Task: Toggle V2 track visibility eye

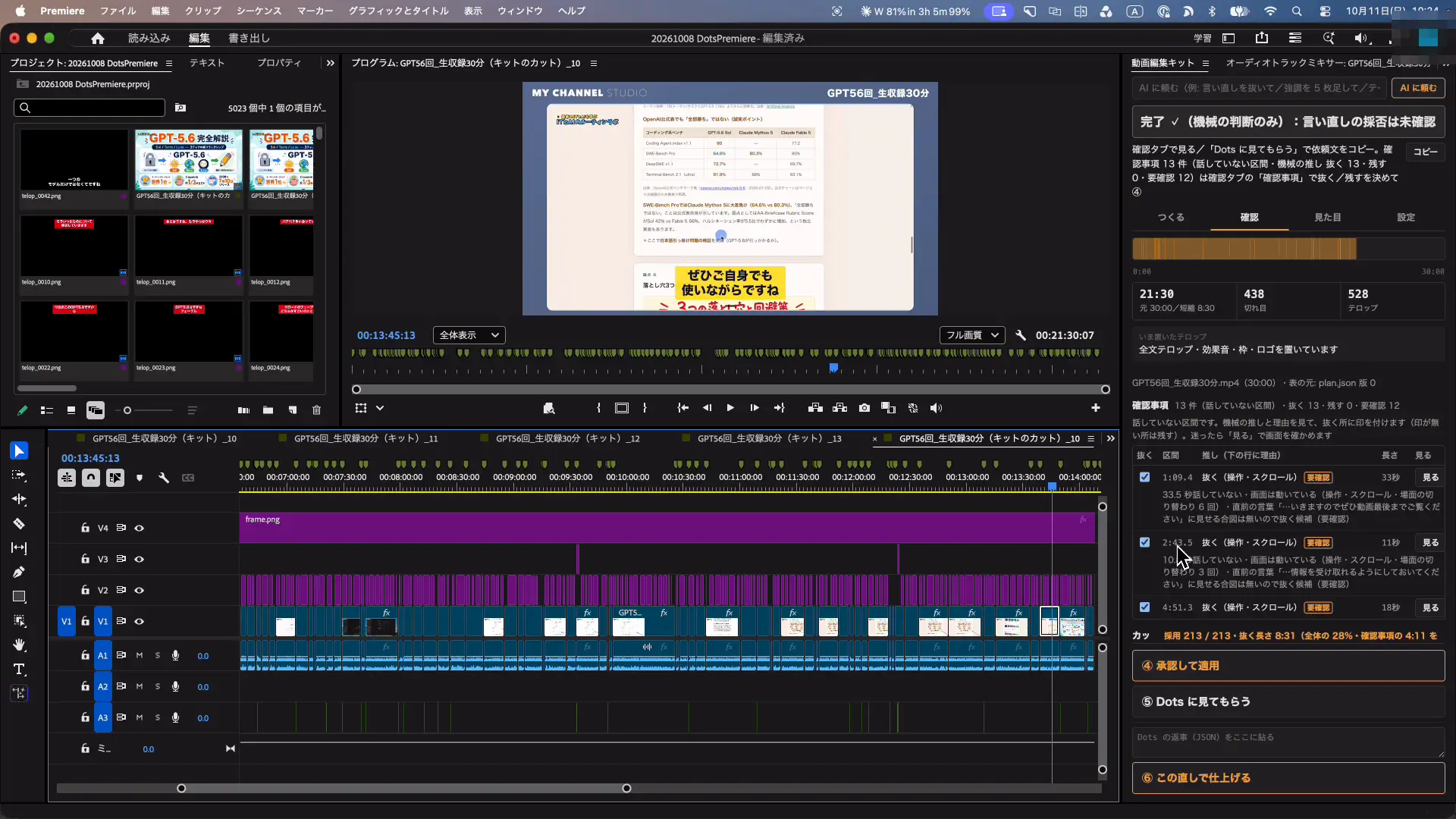Action: (140, 591)
